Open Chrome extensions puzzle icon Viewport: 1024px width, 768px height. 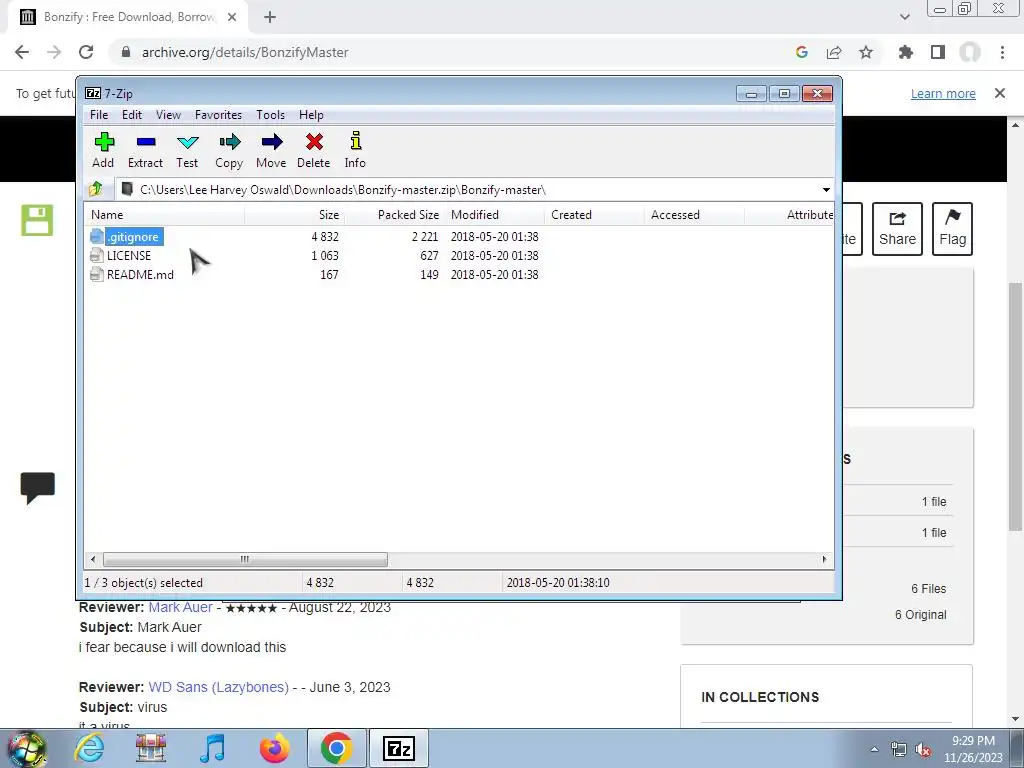tap(906, 52)
